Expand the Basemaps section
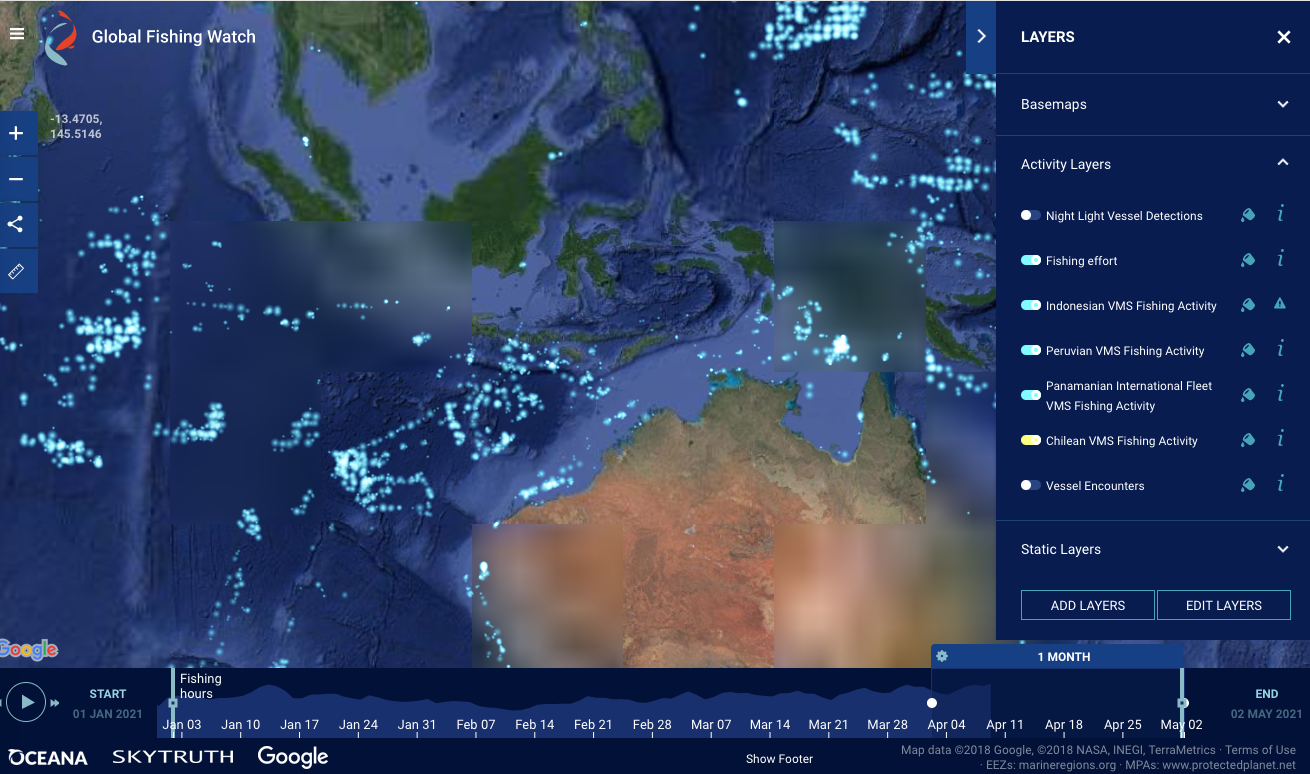The image size is (1310, 774). point(1282,104)
